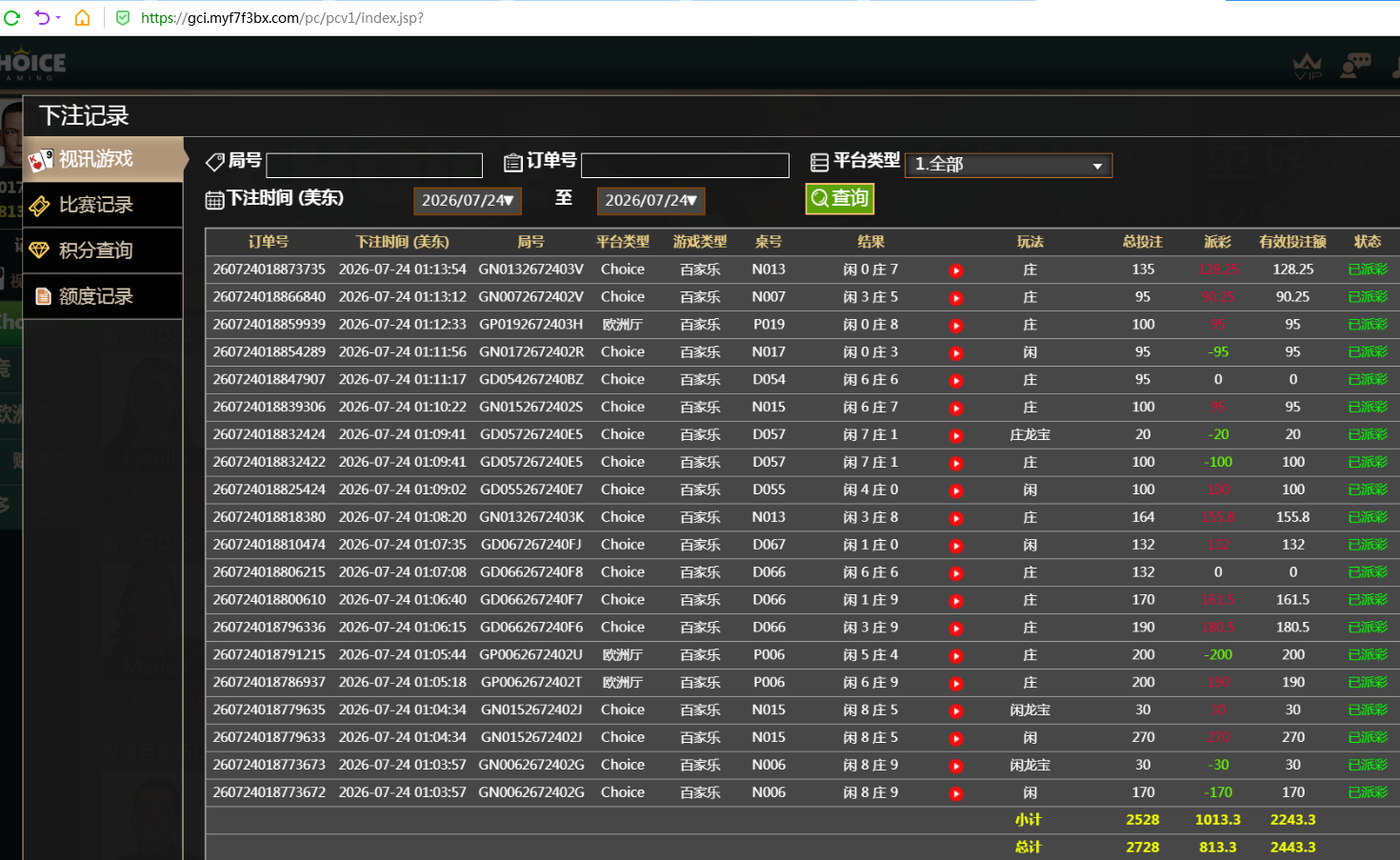This screenshot has width=1400, height=860.
Task: Click total bet amount 2728
Action: 1143,848
